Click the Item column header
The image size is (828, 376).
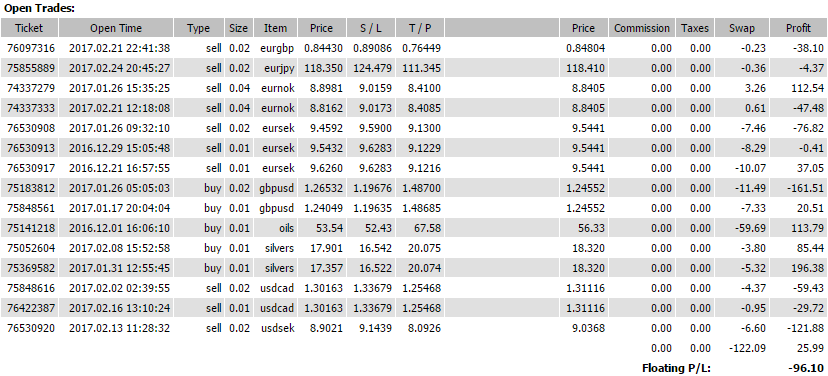coord(276,29)
